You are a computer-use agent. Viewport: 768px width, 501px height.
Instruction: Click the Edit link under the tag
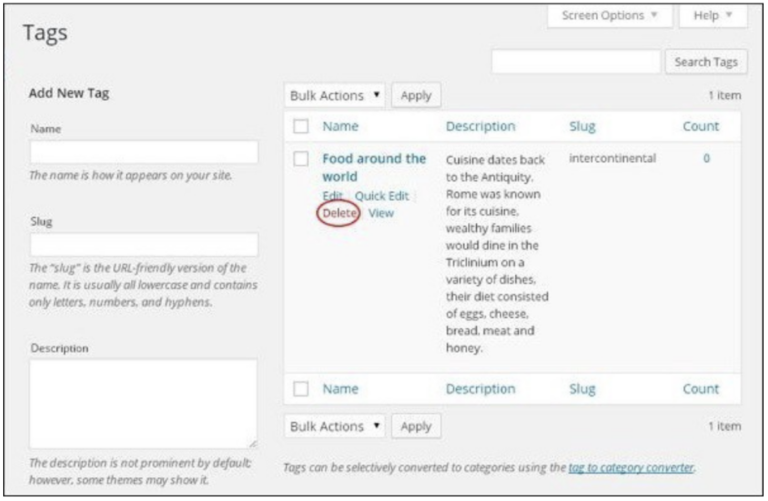point(332,196)
